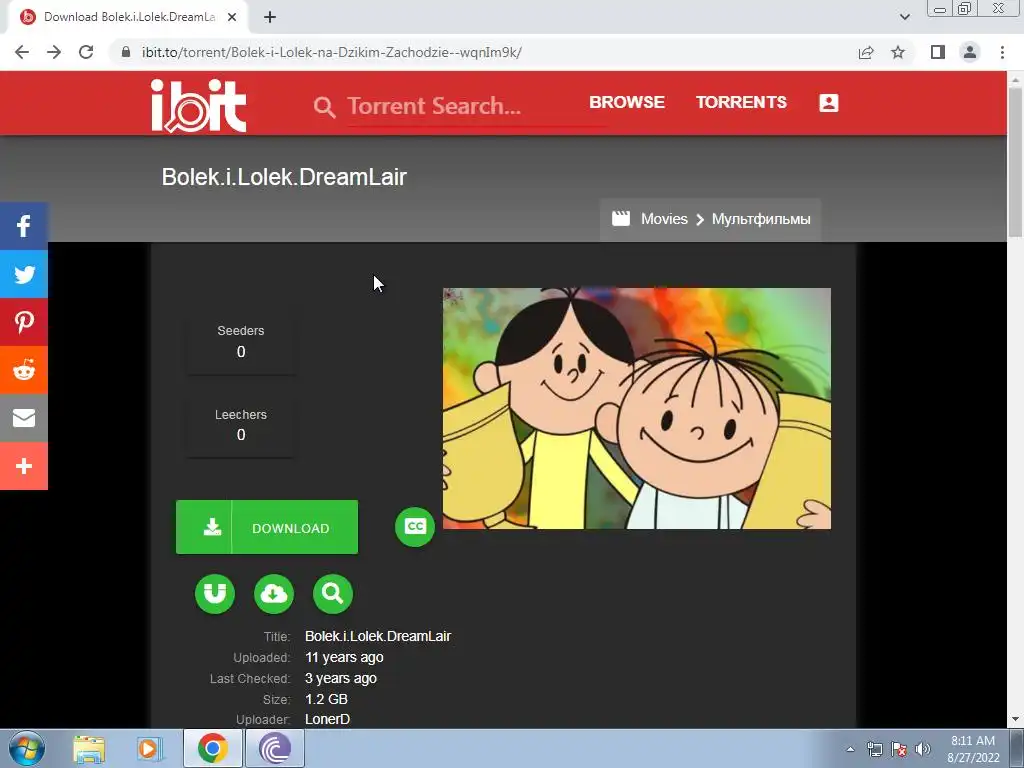Select the Download Bolek.i.Lolek tab
Screen dimensions: 1024x768
128,17
